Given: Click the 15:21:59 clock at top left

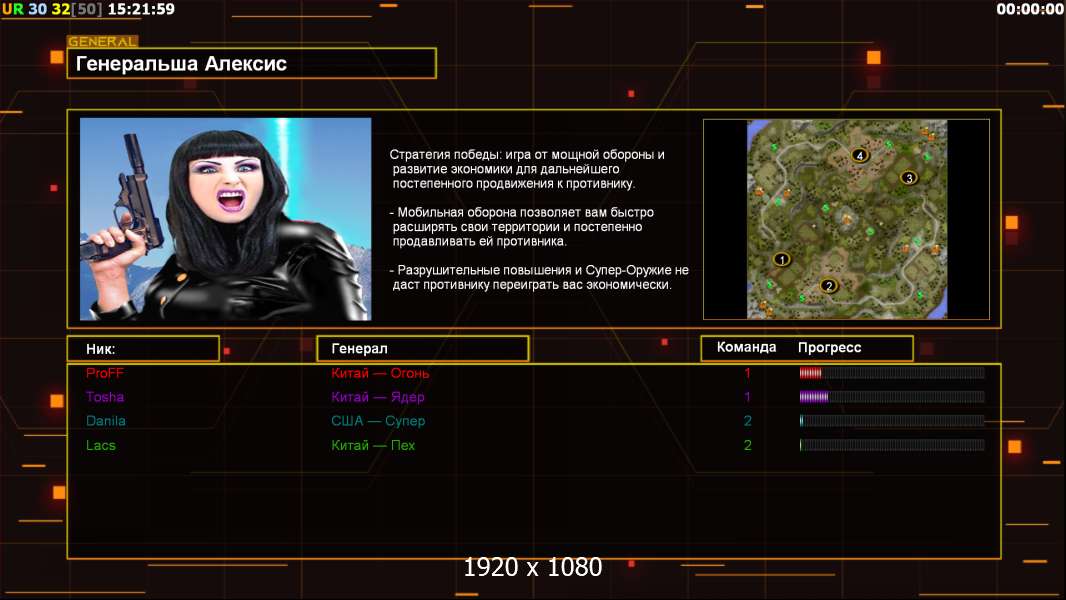Looking at the screenshot, I should point(141,9).
